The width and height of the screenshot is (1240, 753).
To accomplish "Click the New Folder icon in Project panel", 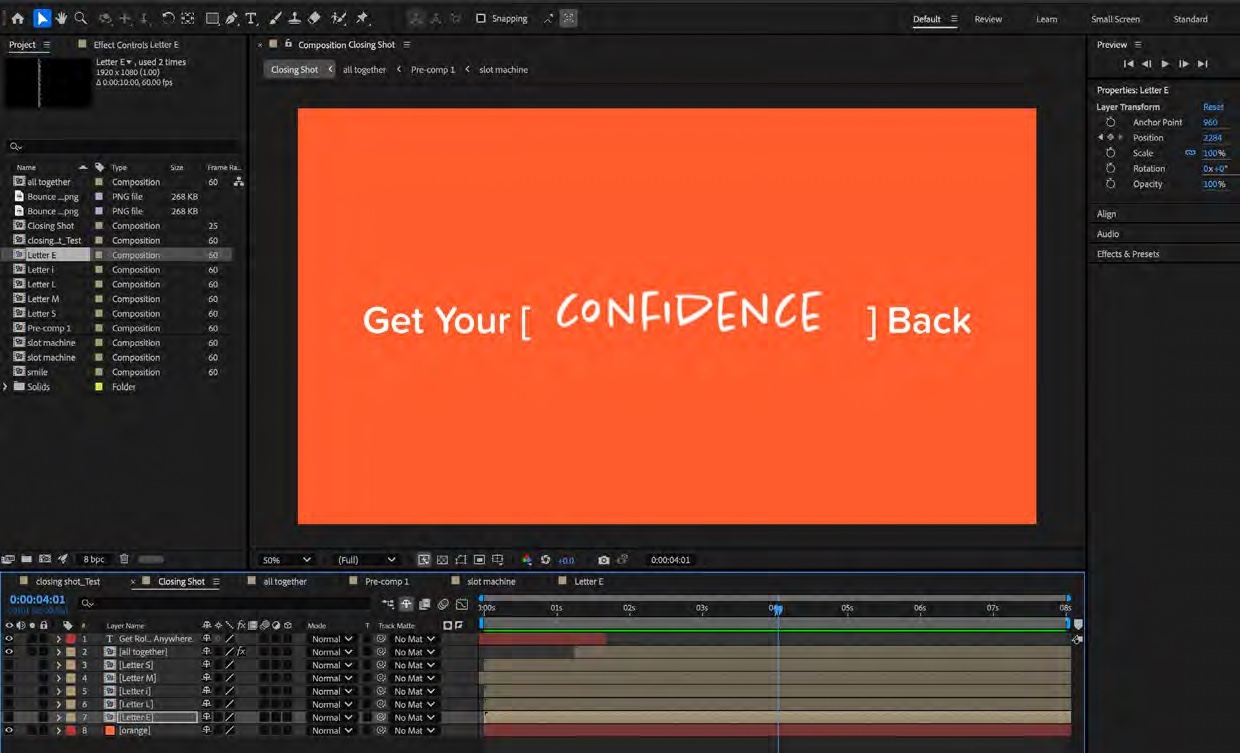I will [x=27, y=559].
